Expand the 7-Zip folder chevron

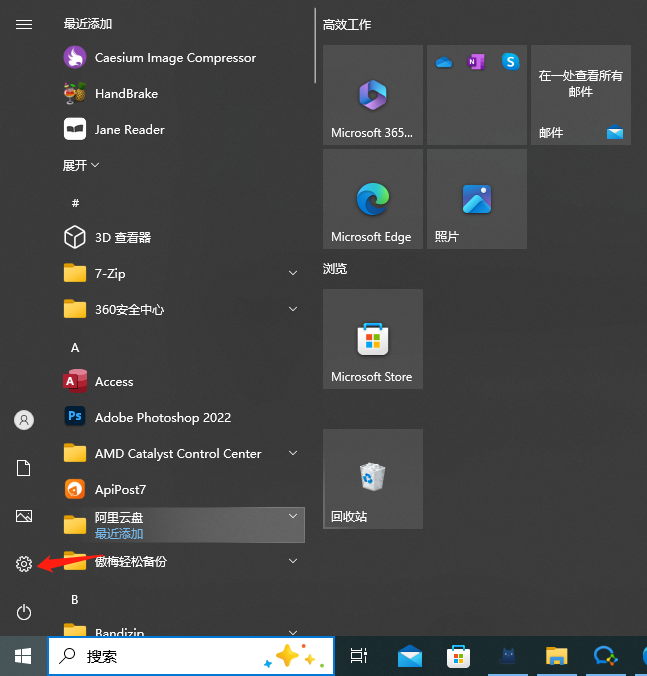pyautogui.click(x=293, y=273)
